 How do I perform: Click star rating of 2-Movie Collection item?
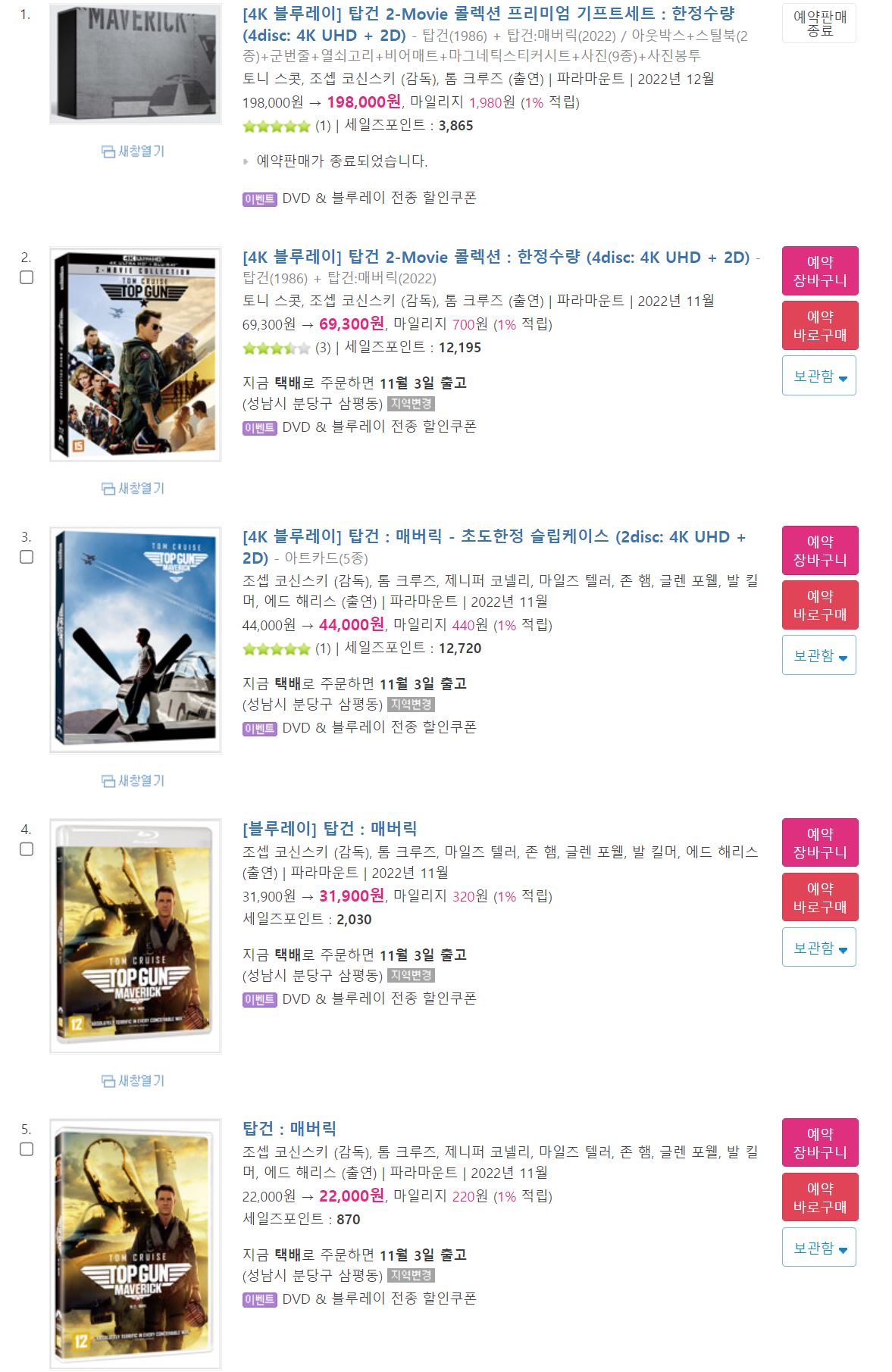[277, 348]
